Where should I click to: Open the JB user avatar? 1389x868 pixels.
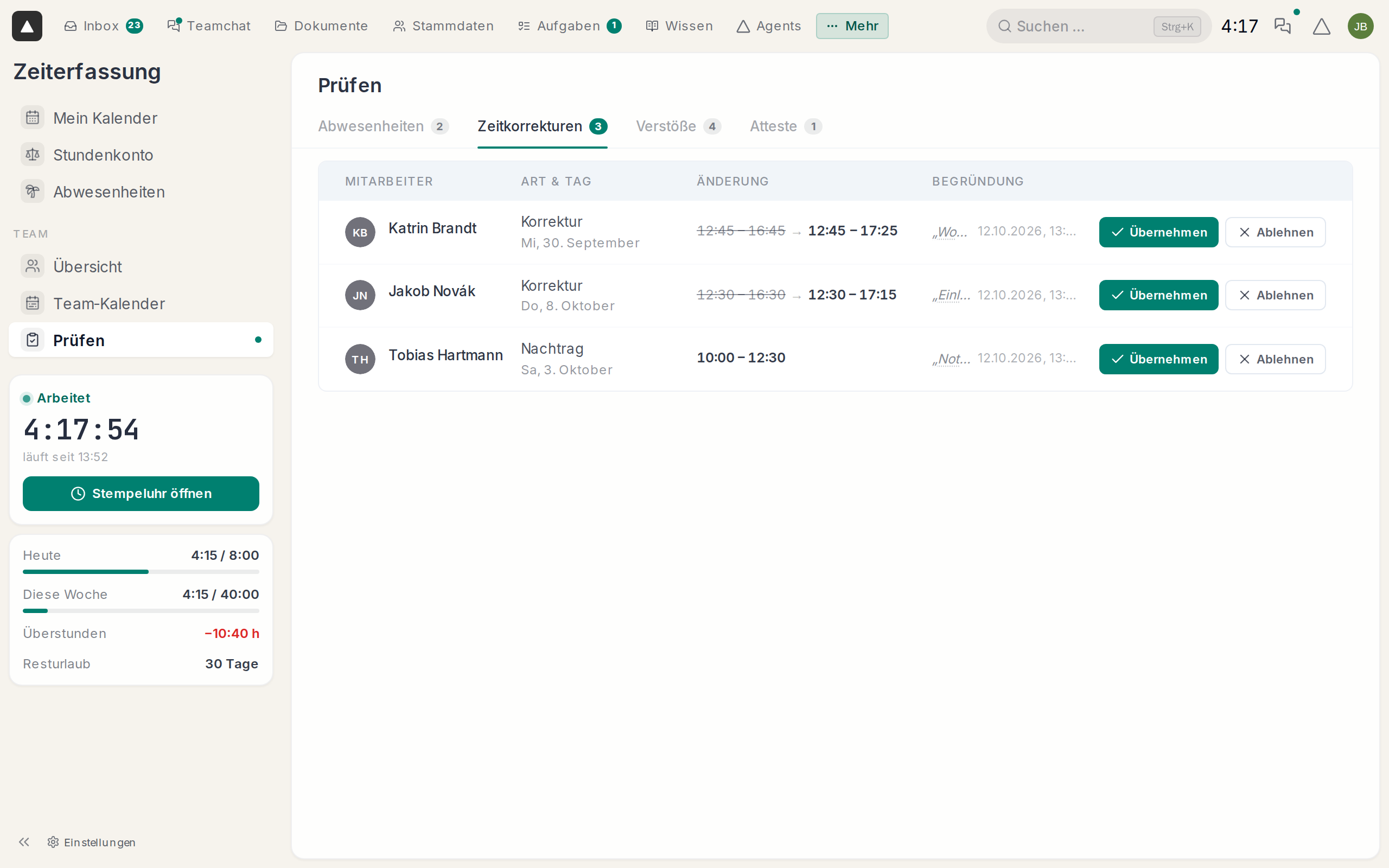(x=1360, y=26)
